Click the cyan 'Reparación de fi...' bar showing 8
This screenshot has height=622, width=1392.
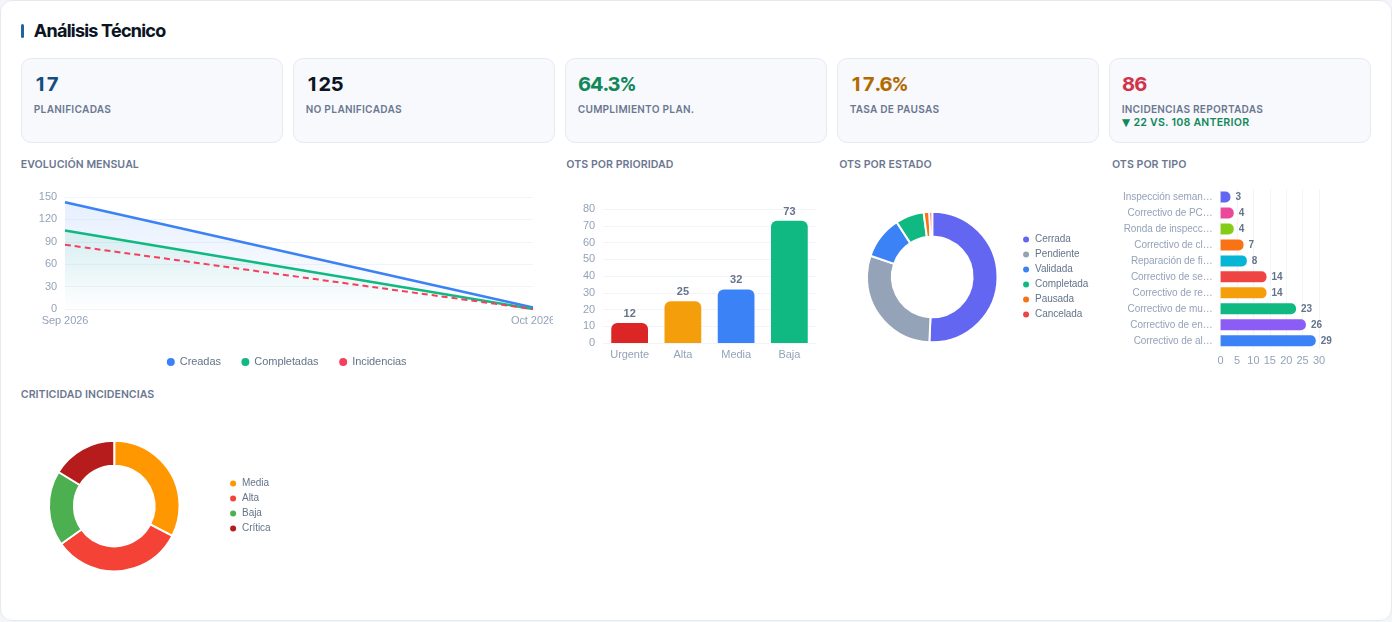click(1233, 261)
